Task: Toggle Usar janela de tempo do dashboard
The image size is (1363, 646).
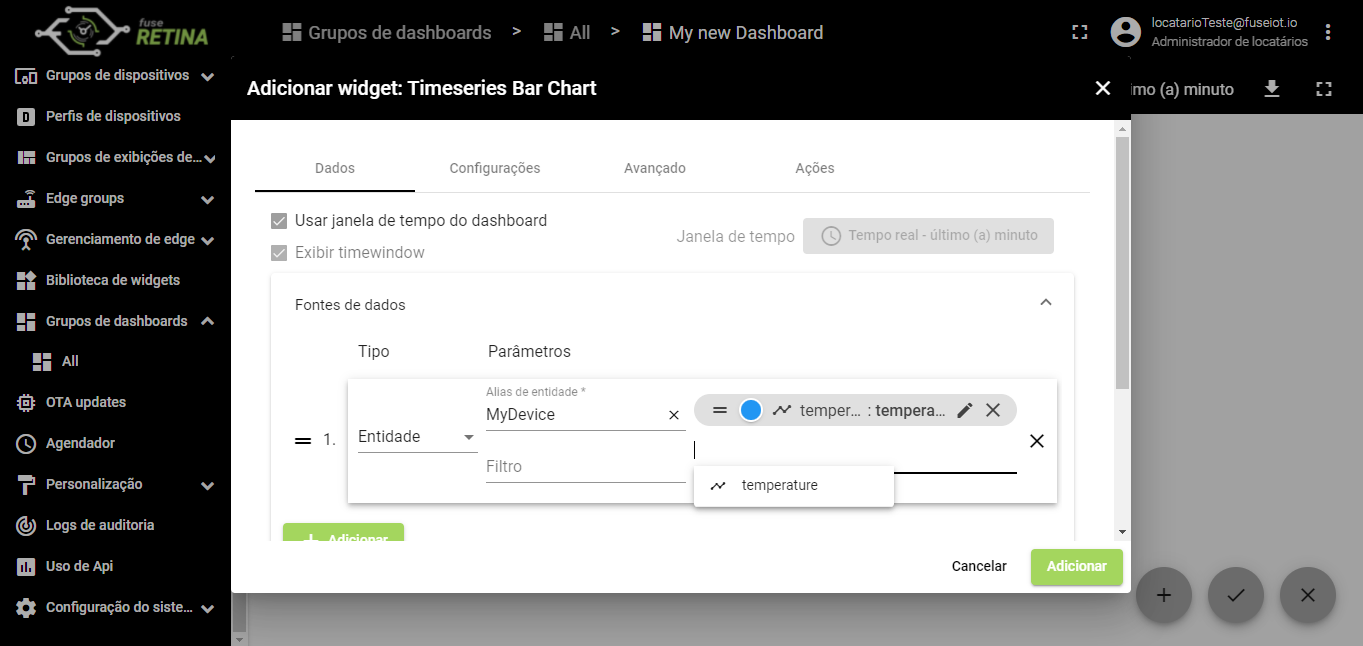Action: (280, 221)
